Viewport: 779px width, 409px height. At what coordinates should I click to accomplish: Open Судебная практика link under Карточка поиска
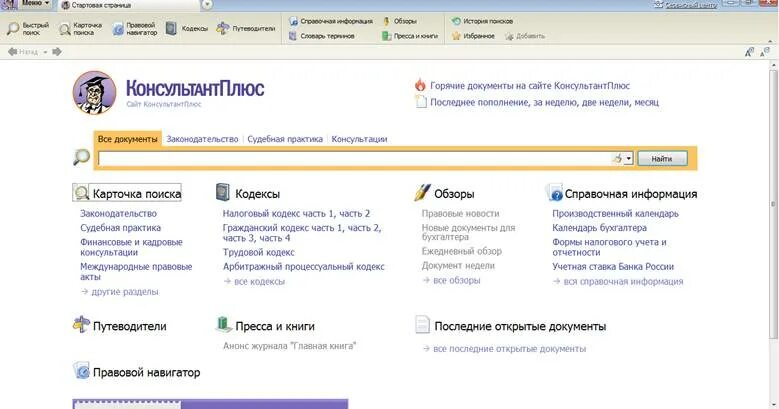pyautogui.click(x=120, y=228)
